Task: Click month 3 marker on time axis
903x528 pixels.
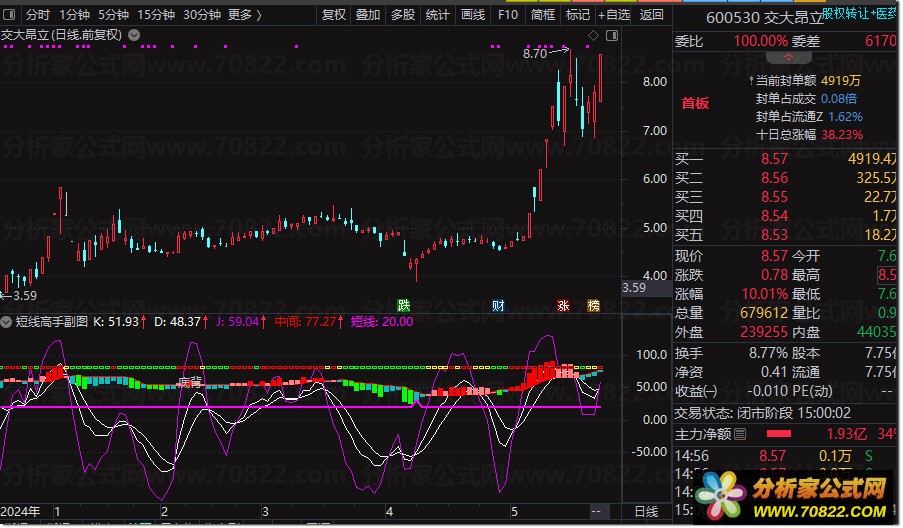Action: point(265,511)
